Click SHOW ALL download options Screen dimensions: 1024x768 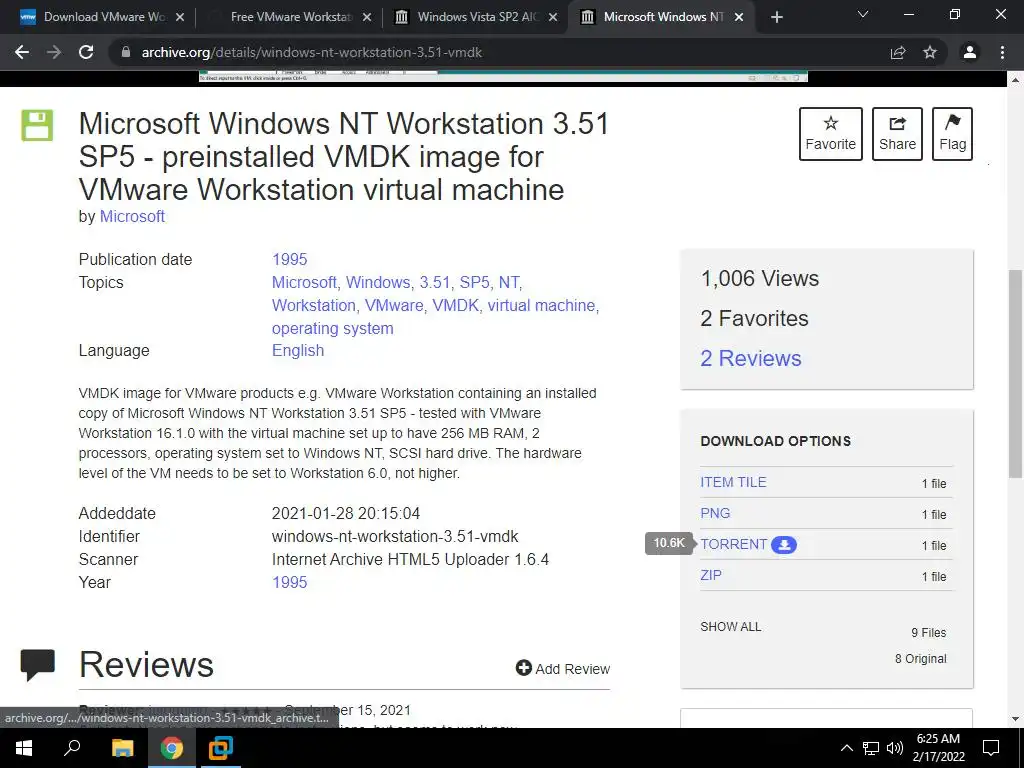[730, 627]
